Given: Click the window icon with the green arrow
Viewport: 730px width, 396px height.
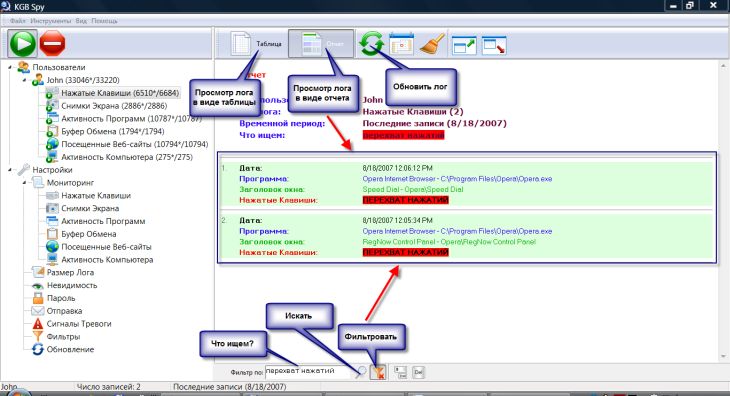Looking at the screenshot, I should coord(464,45).
